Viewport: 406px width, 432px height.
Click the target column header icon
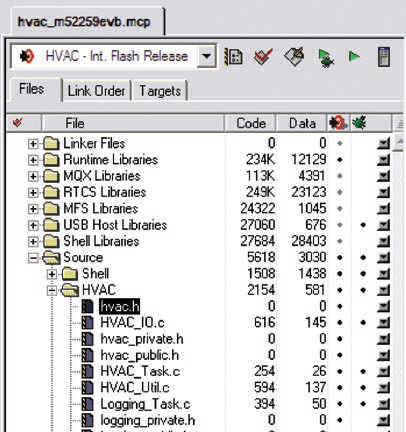click(338, 123)
